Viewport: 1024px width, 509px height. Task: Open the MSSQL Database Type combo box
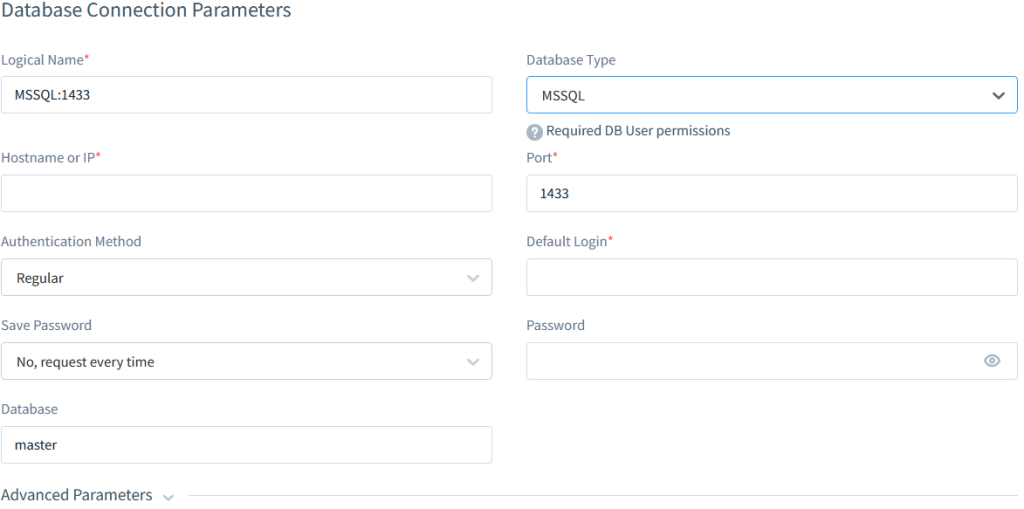tap(760, 96)
